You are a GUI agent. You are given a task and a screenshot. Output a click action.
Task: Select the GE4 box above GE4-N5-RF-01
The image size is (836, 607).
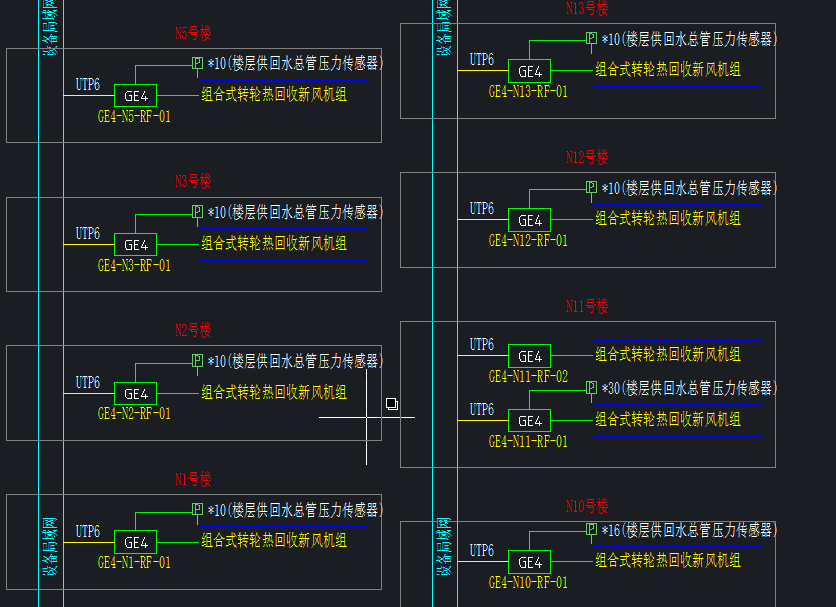(x=135, y=96)
